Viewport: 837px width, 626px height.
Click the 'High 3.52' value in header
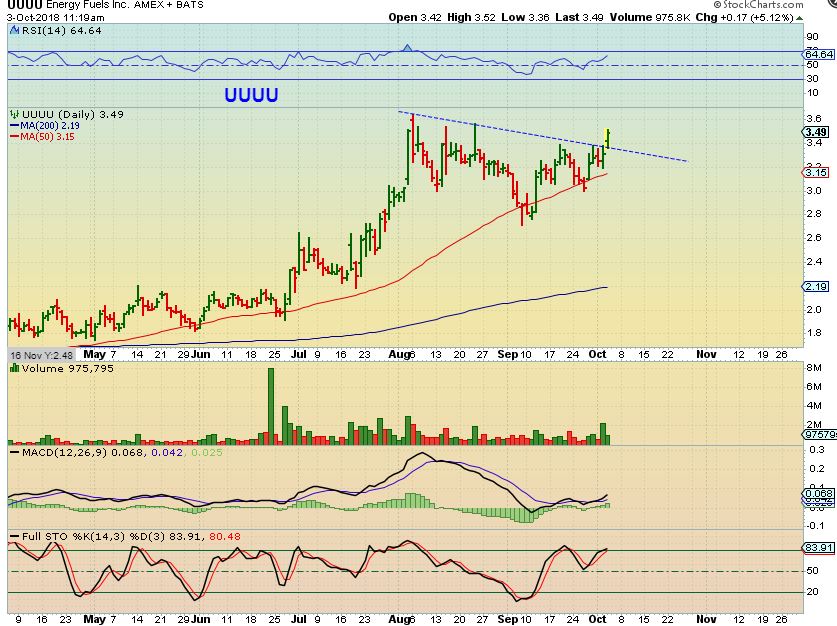coord(471,17)
